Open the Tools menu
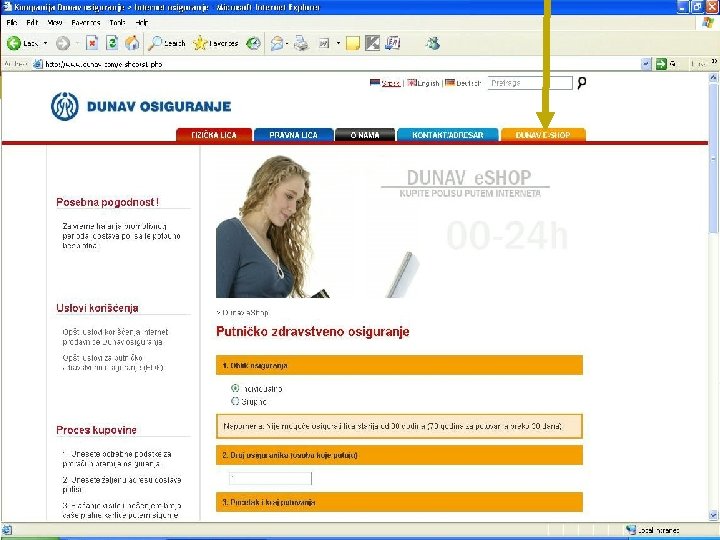 [x=117, y=22]
